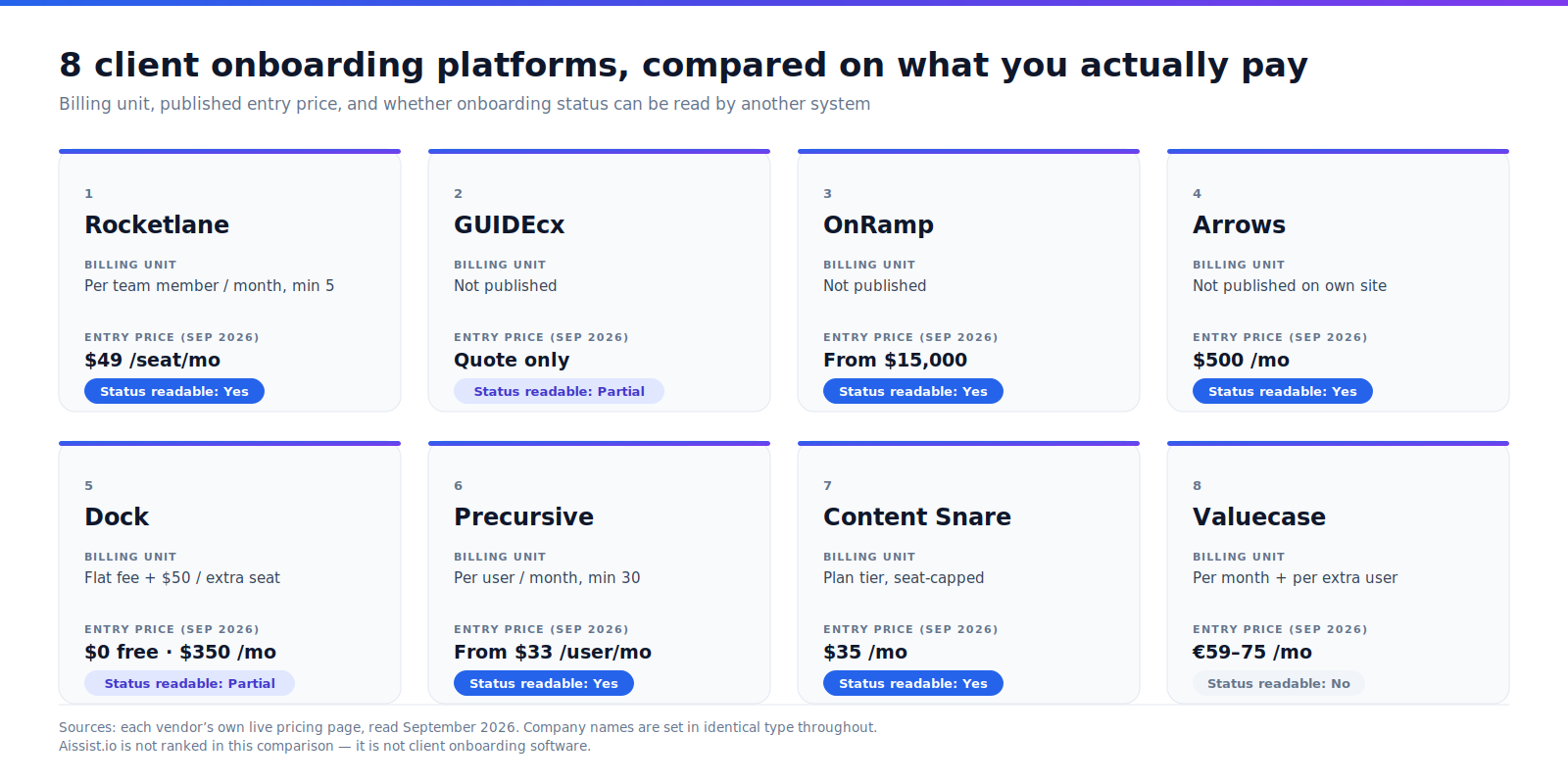Click the Rocketlane Status readable: Yes badge
Viewport: 1568px width, 784px height.
coord(174,391)
